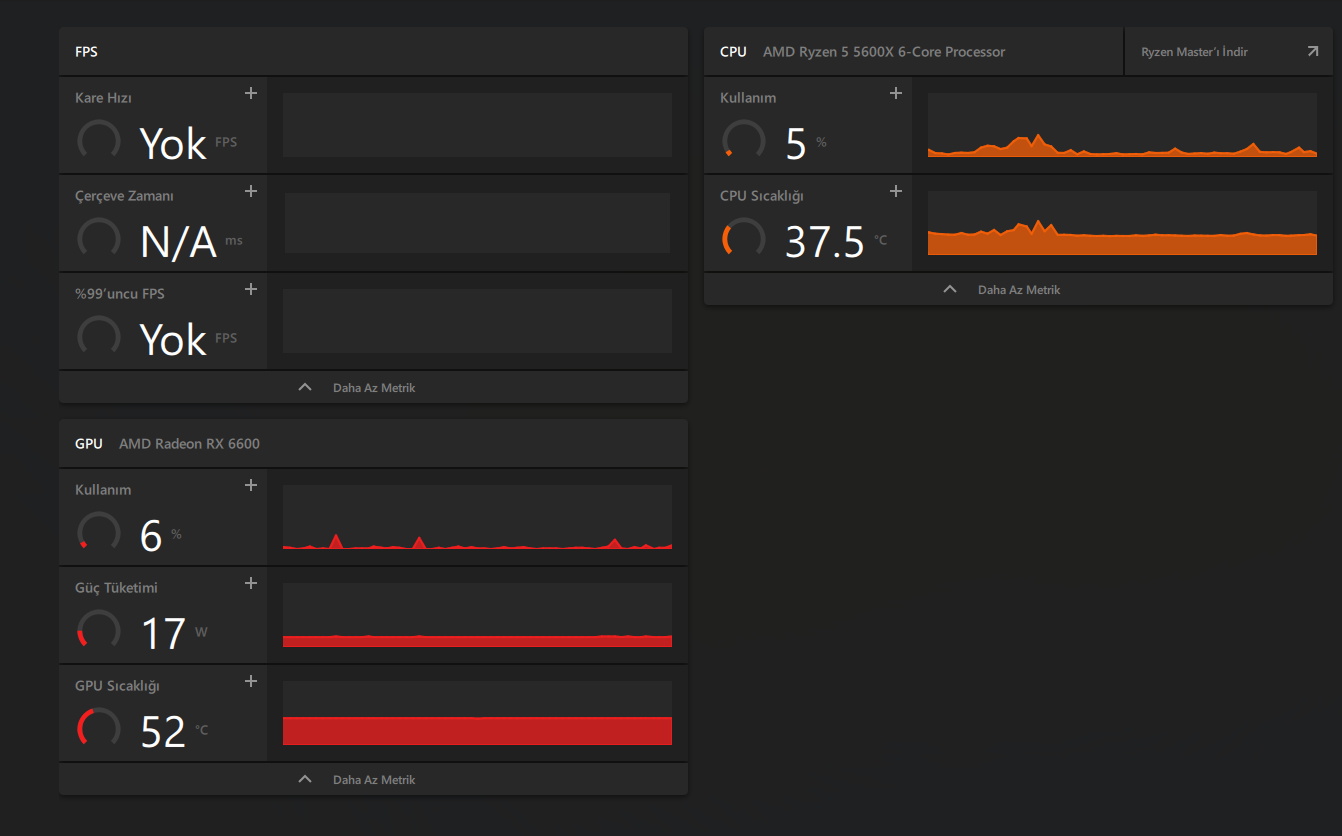Click the GPU usage history graph

click(477, 517)
